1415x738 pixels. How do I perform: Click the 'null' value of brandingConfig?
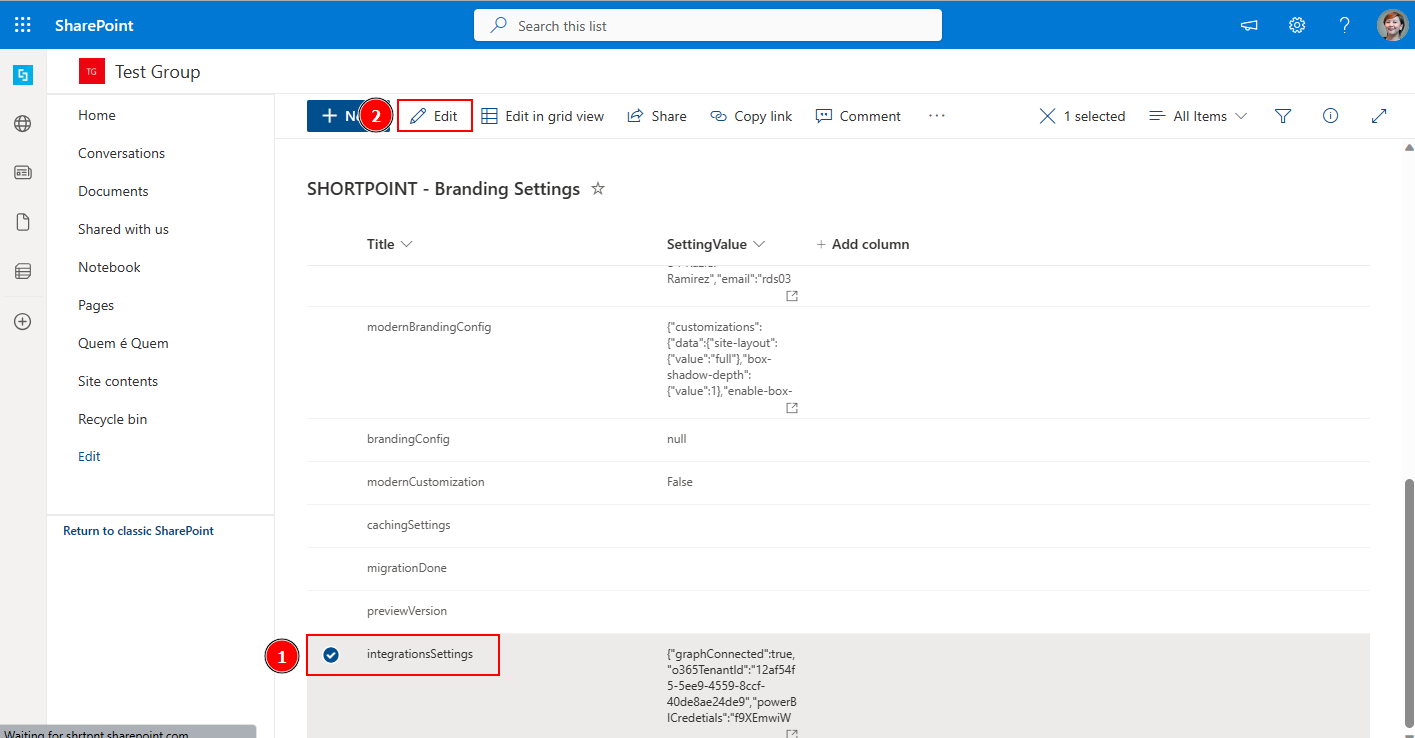coord(677,439)
